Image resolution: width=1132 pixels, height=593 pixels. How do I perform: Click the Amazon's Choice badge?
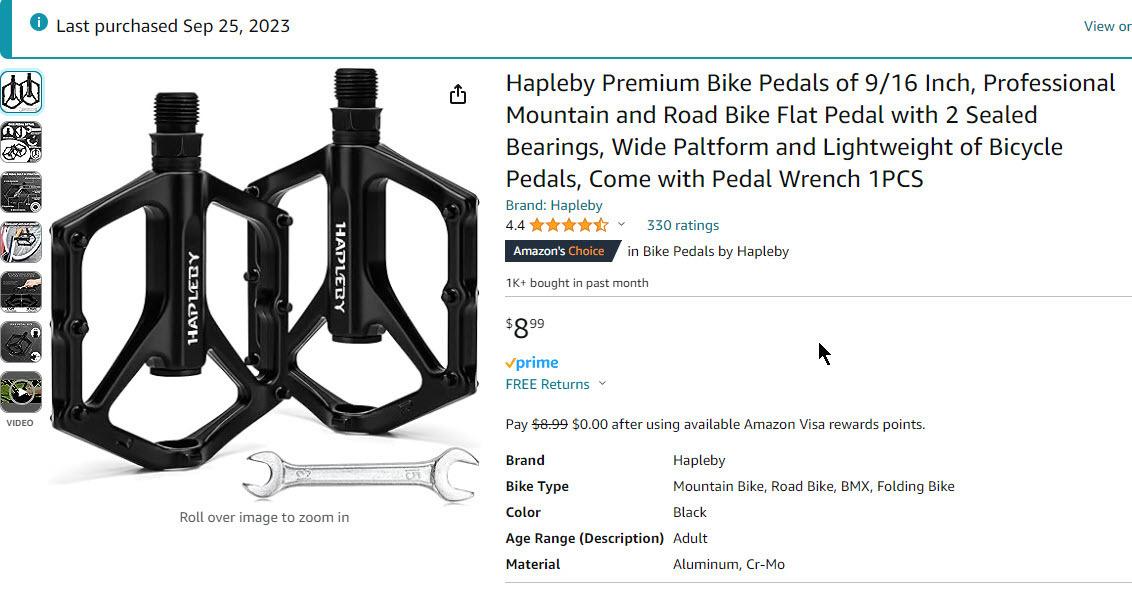pyautogui.click(x=560, y=251)
